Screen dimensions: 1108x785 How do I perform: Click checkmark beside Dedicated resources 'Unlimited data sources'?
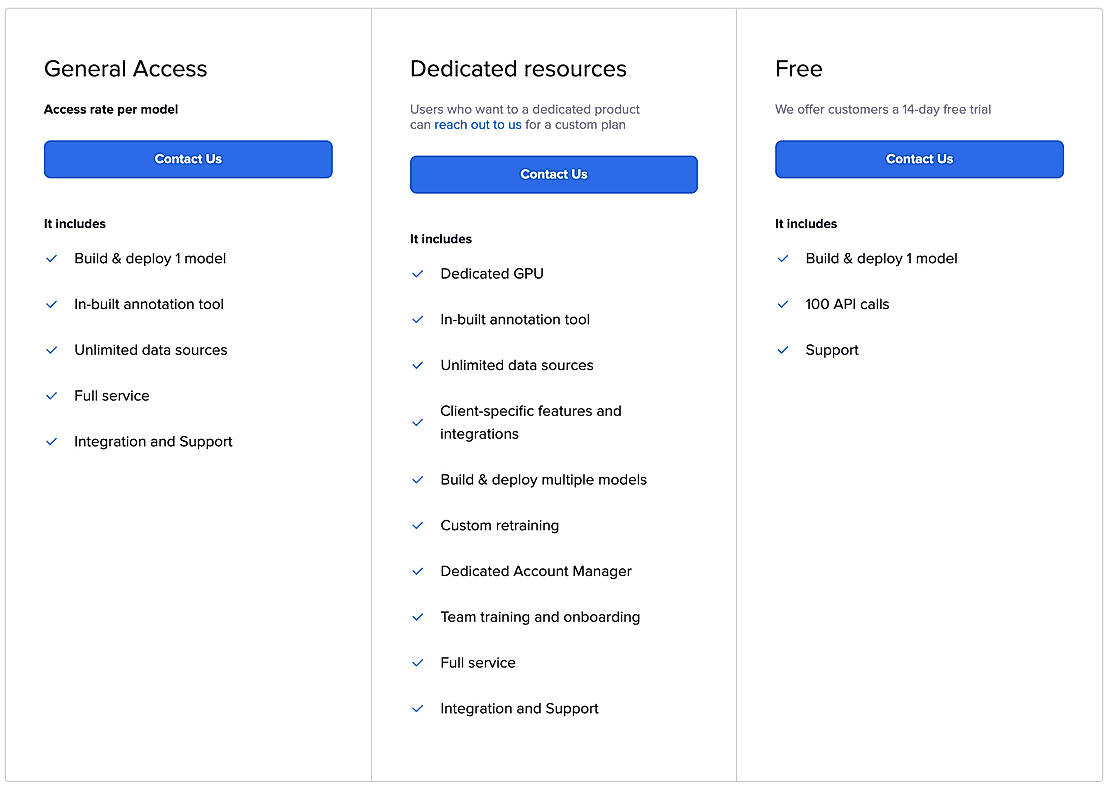[x=418, y=366]
